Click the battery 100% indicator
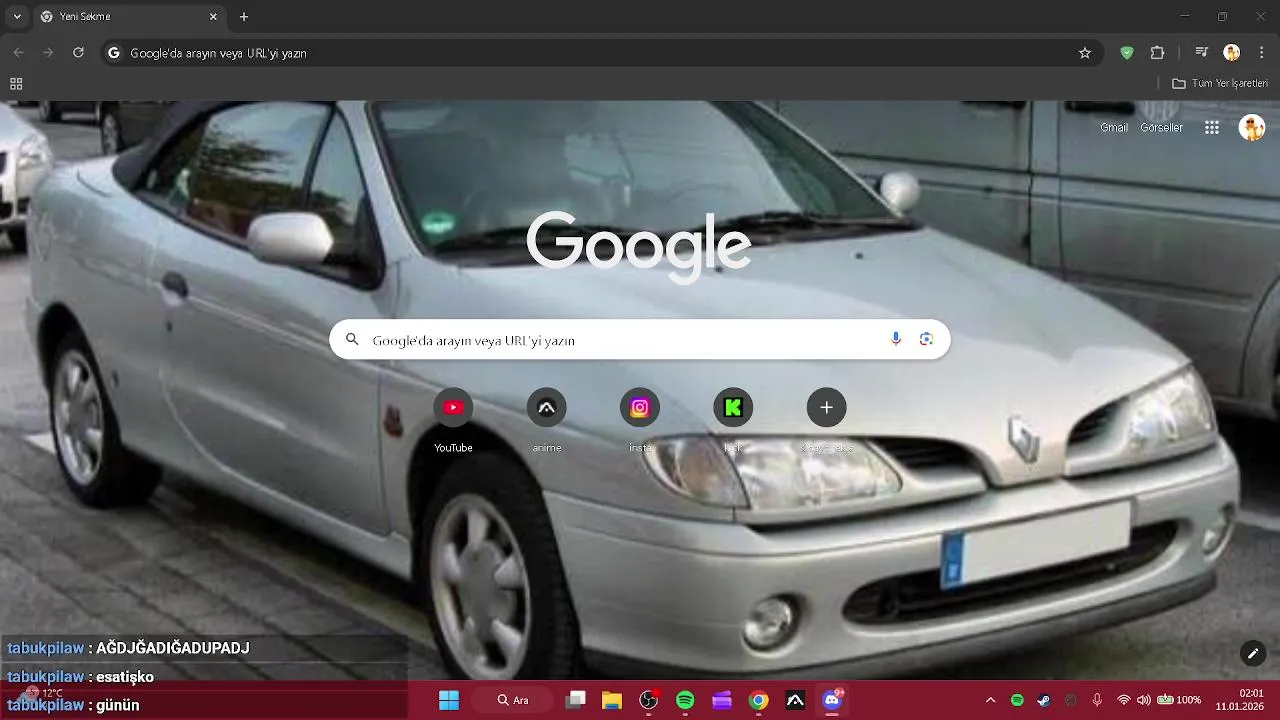Screen dimensions: 1280x720 pyautogui.click(x=1179, y=700)
